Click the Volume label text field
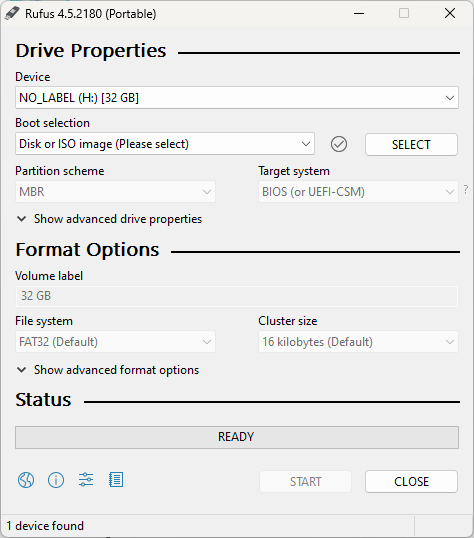Image resolution: width=474 pixels, height=538 pixels. tap(237, 296)
